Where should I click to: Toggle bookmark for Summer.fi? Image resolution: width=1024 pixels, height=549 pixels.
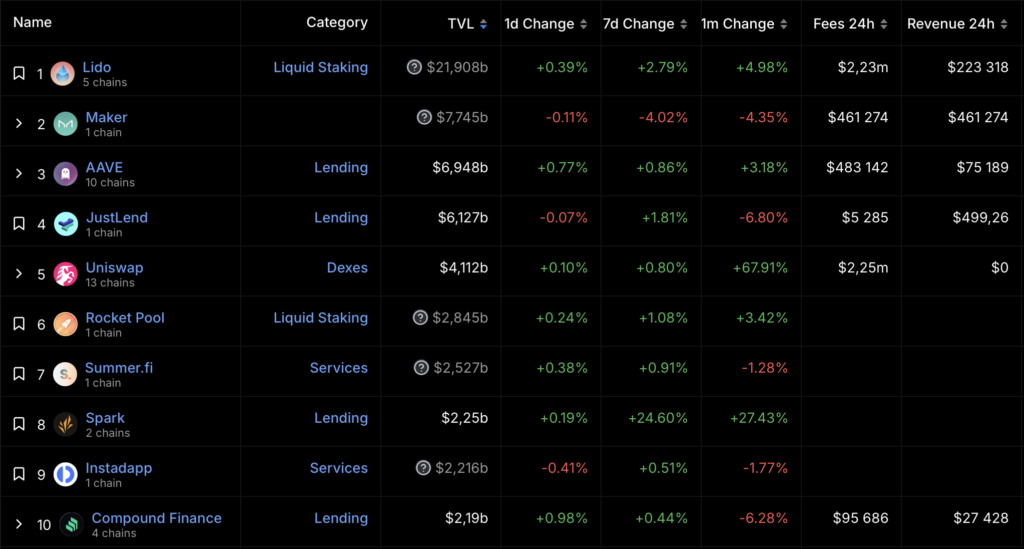(x=18, y=374)
